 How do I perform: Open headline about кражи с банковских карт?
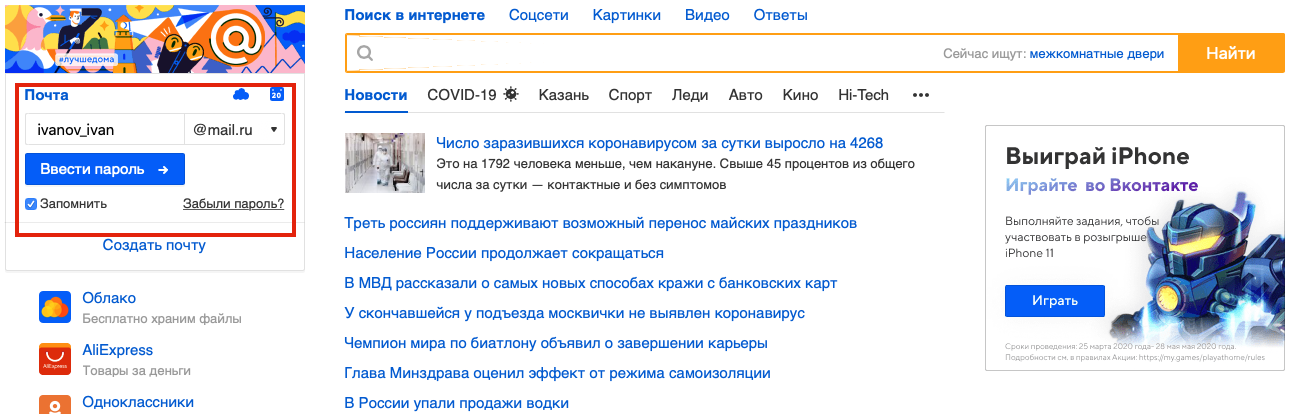tap(591, 283)
